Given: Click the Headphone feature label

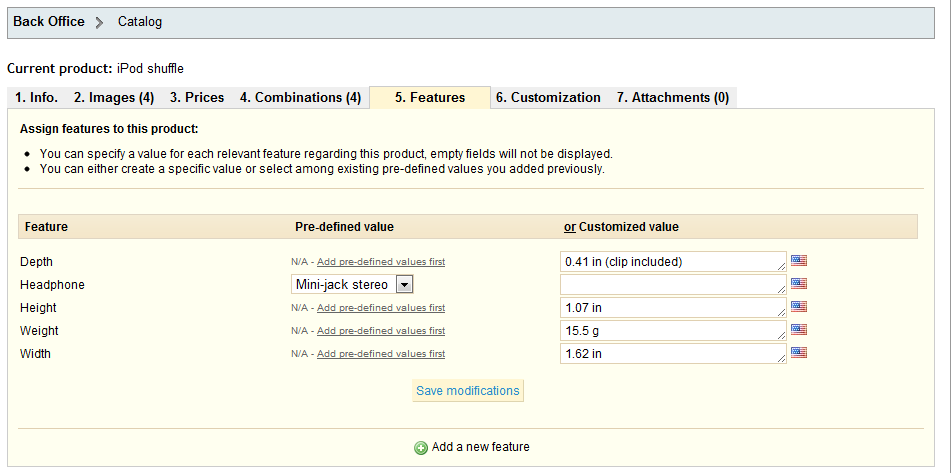Looking at the screenshot, I should [52, 285].
